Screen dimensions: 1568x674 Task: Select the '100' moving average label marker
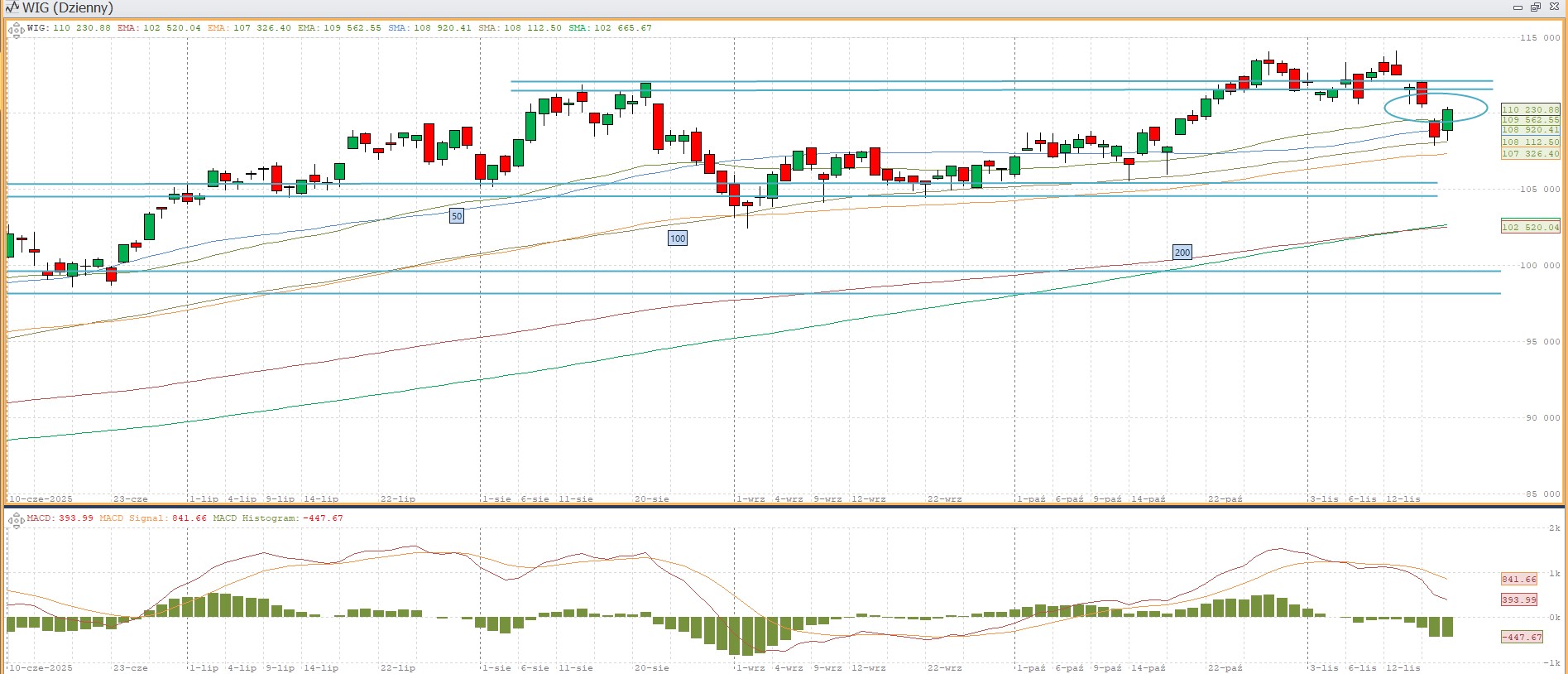pyautogui.click(x=677, y=238)
